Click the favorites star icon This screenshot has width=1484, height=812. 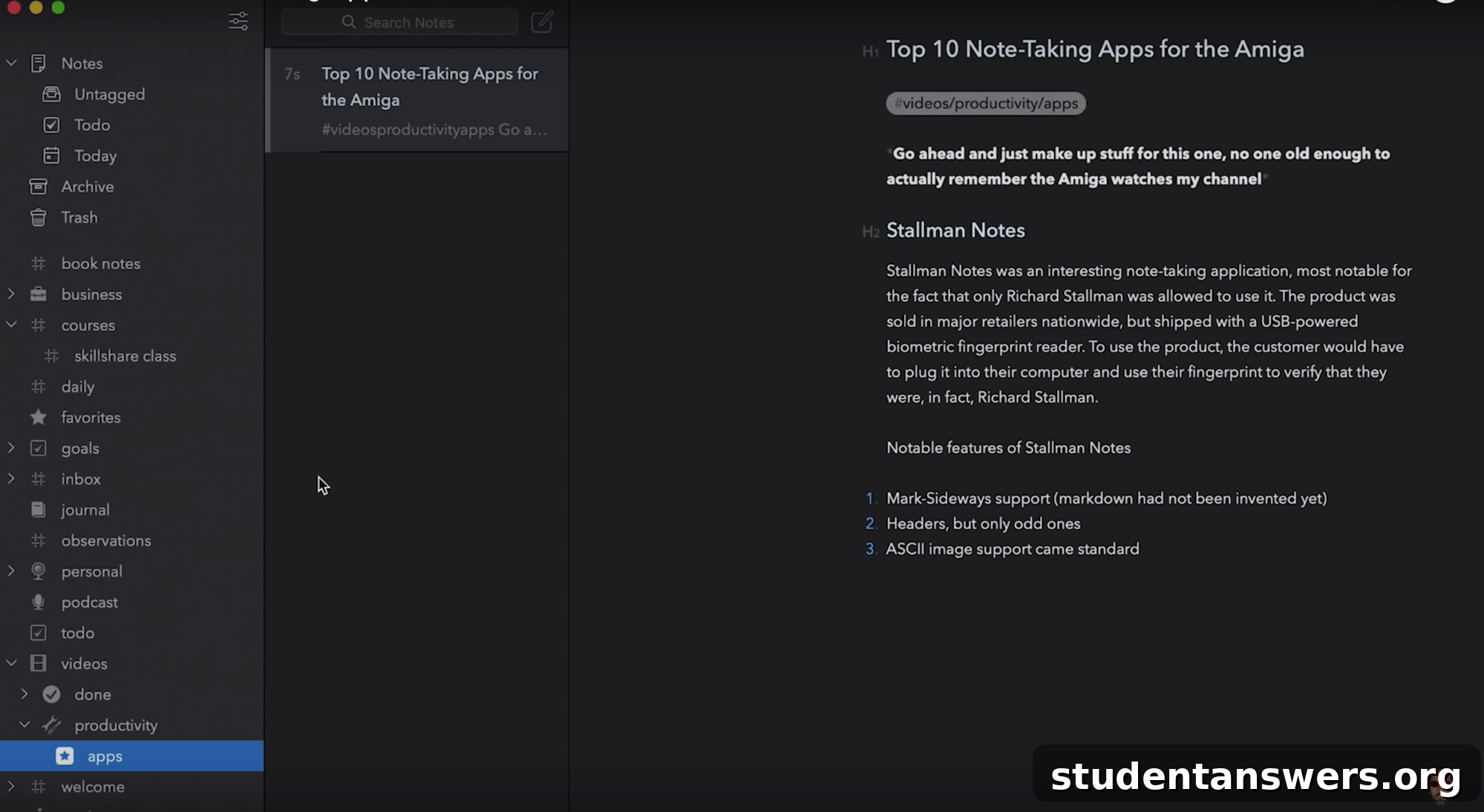pos(38,417)
